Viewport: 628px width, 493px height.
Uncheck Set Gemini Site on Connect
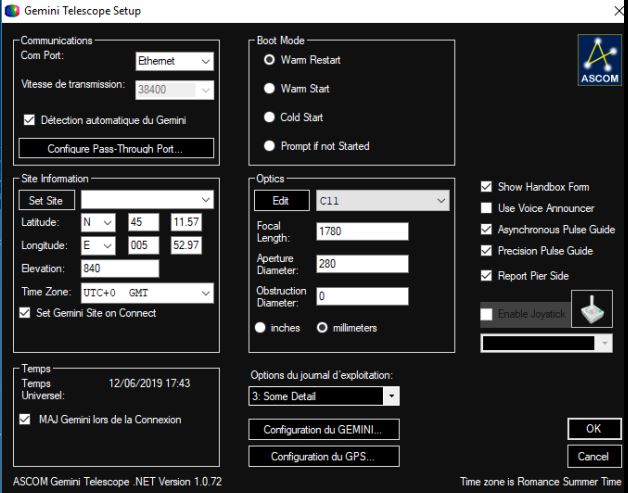(x=27, y=312)
